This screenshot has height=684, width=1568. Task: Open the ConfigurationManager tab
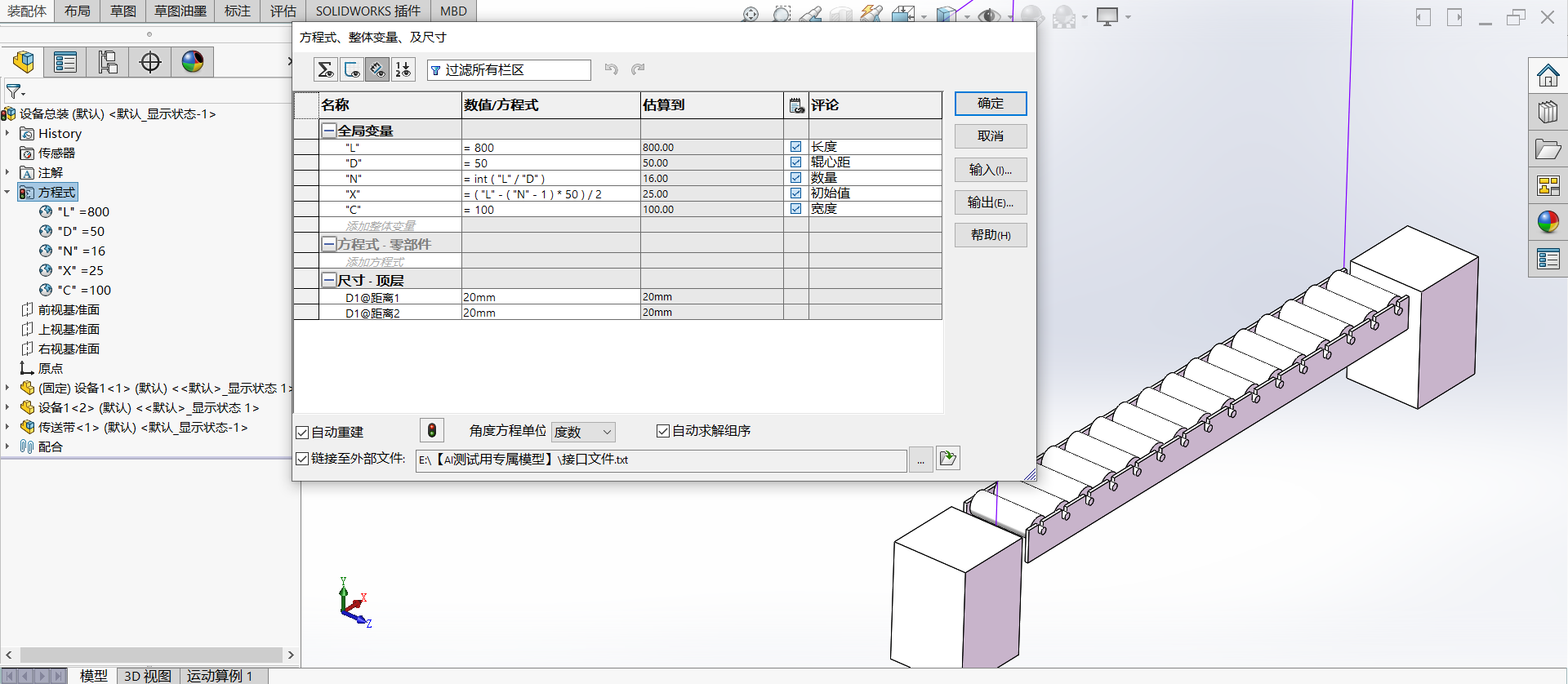pyautogui.click(x=108, y=61)
